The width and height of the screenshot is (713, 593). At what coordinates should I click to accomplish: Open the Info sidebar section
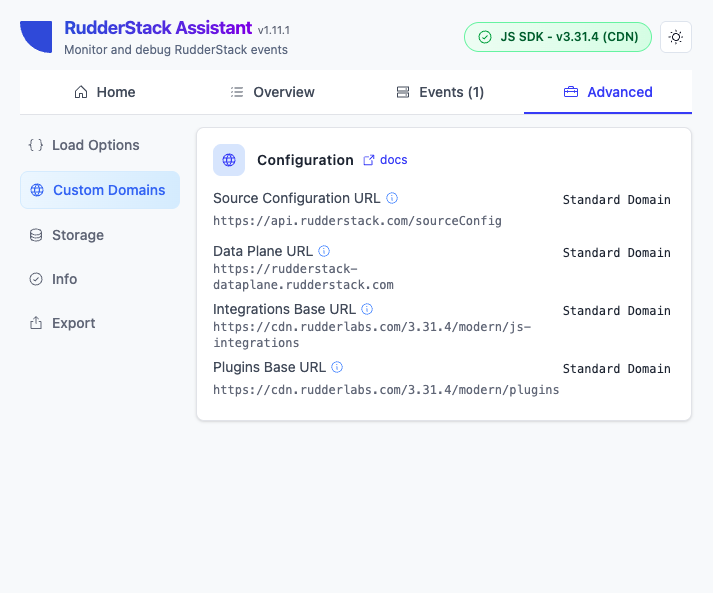100,279
